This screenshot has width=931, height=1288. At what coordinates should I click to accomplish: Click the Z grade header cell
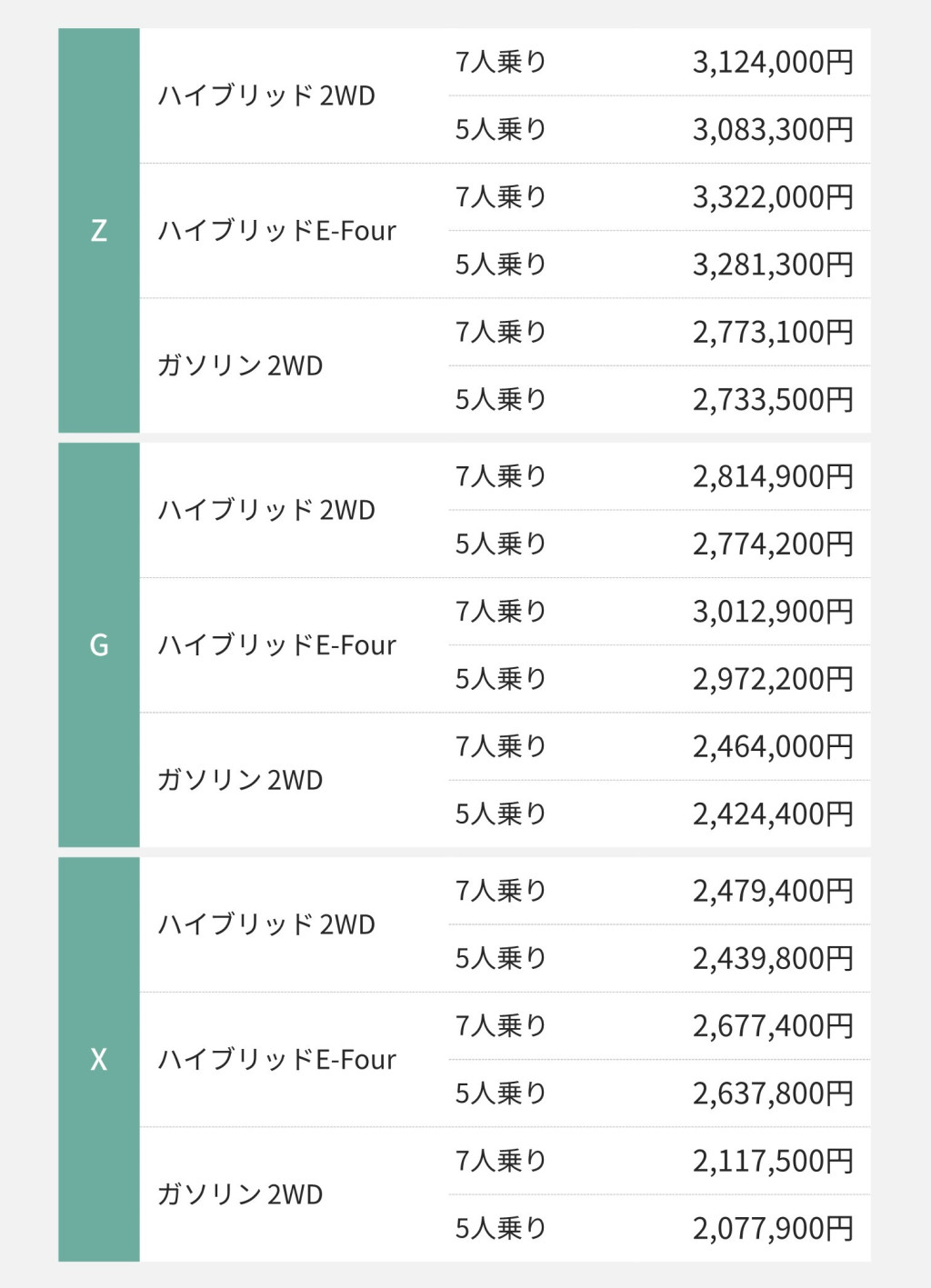coord(99,231)
